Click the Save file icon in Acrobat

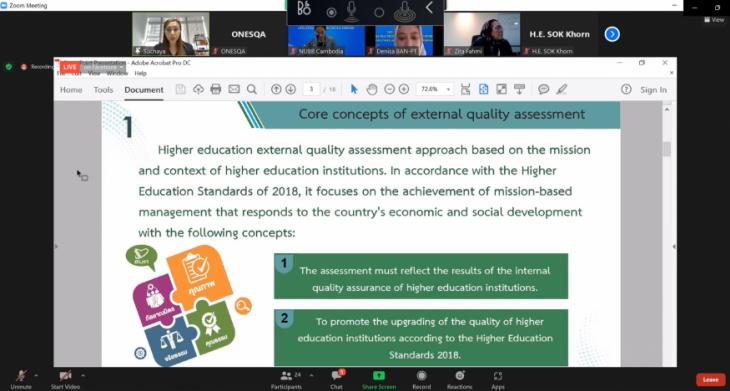180,89
